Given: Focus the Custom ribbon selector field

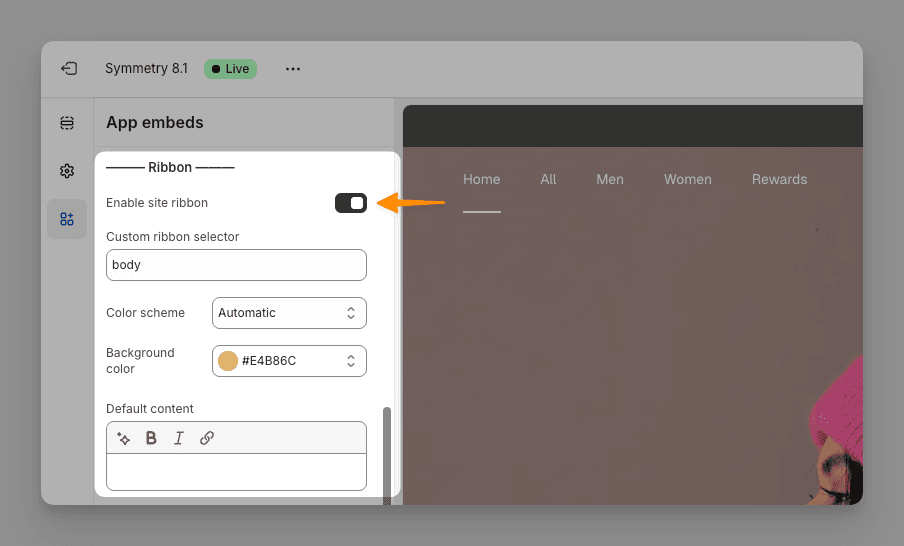Looking at the screenshot, I should coord(236,265).
